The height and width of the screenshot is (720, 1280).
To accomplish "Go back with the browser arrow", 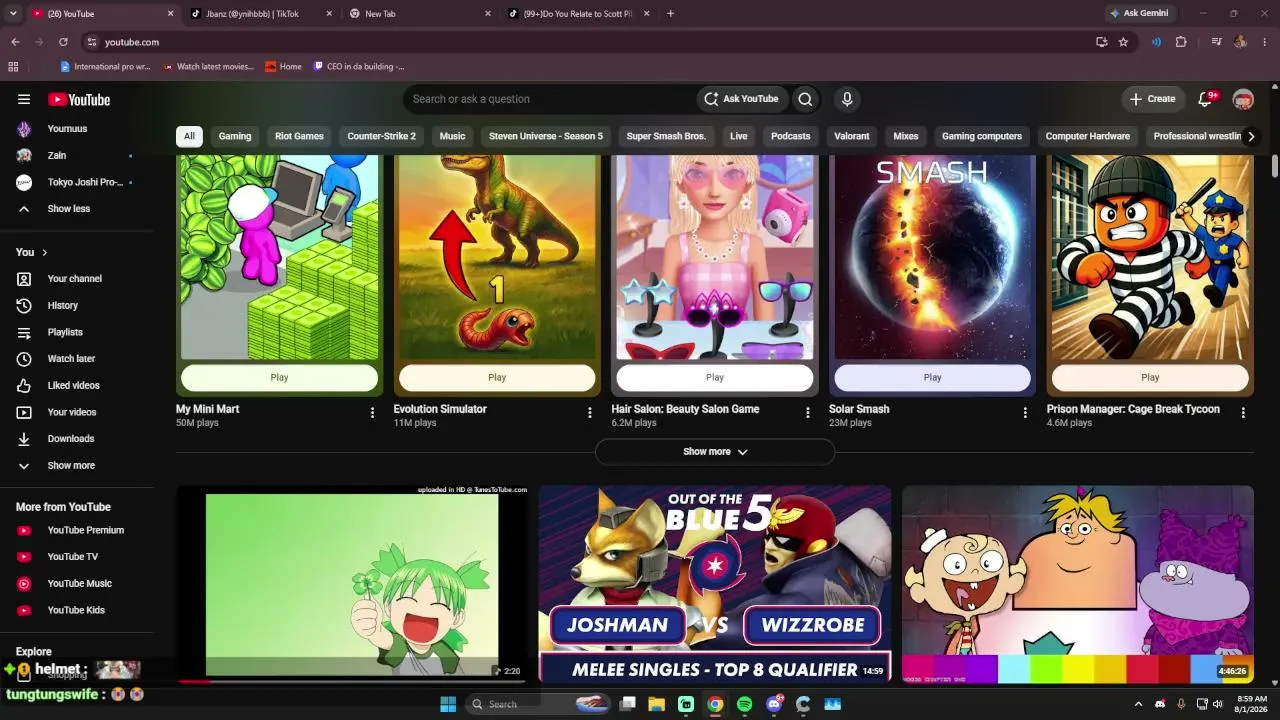I will coord(15,42).
